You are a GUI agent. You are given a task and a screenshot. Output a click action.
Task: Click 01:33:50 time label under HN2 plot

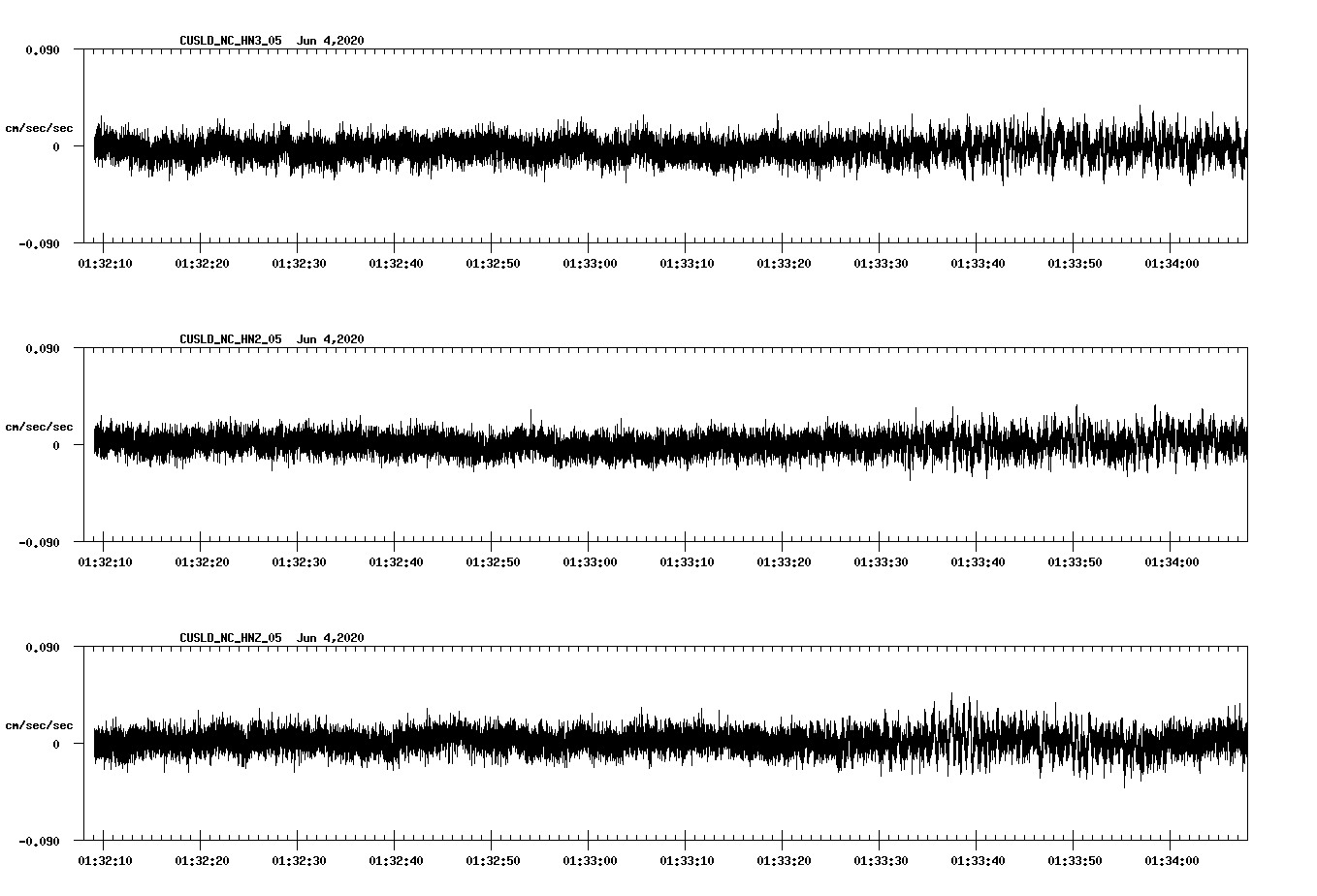coord(1075,561)
